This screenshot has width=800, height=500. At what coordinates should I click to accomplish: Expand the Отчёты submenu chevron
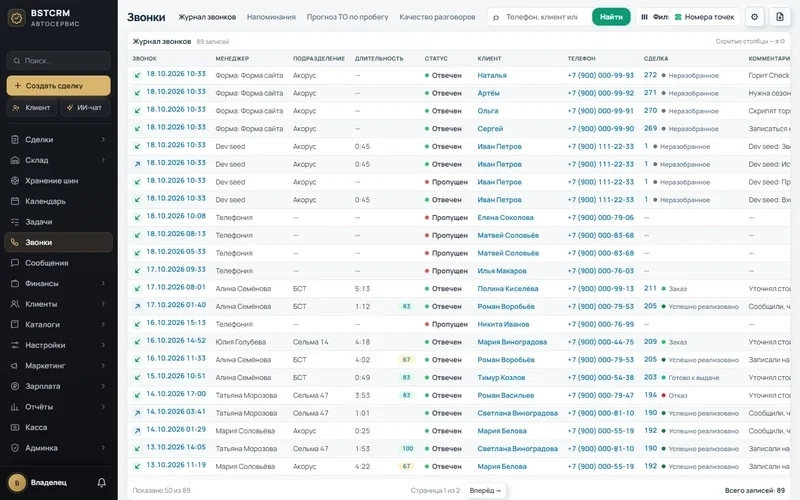tap(103, 407)
